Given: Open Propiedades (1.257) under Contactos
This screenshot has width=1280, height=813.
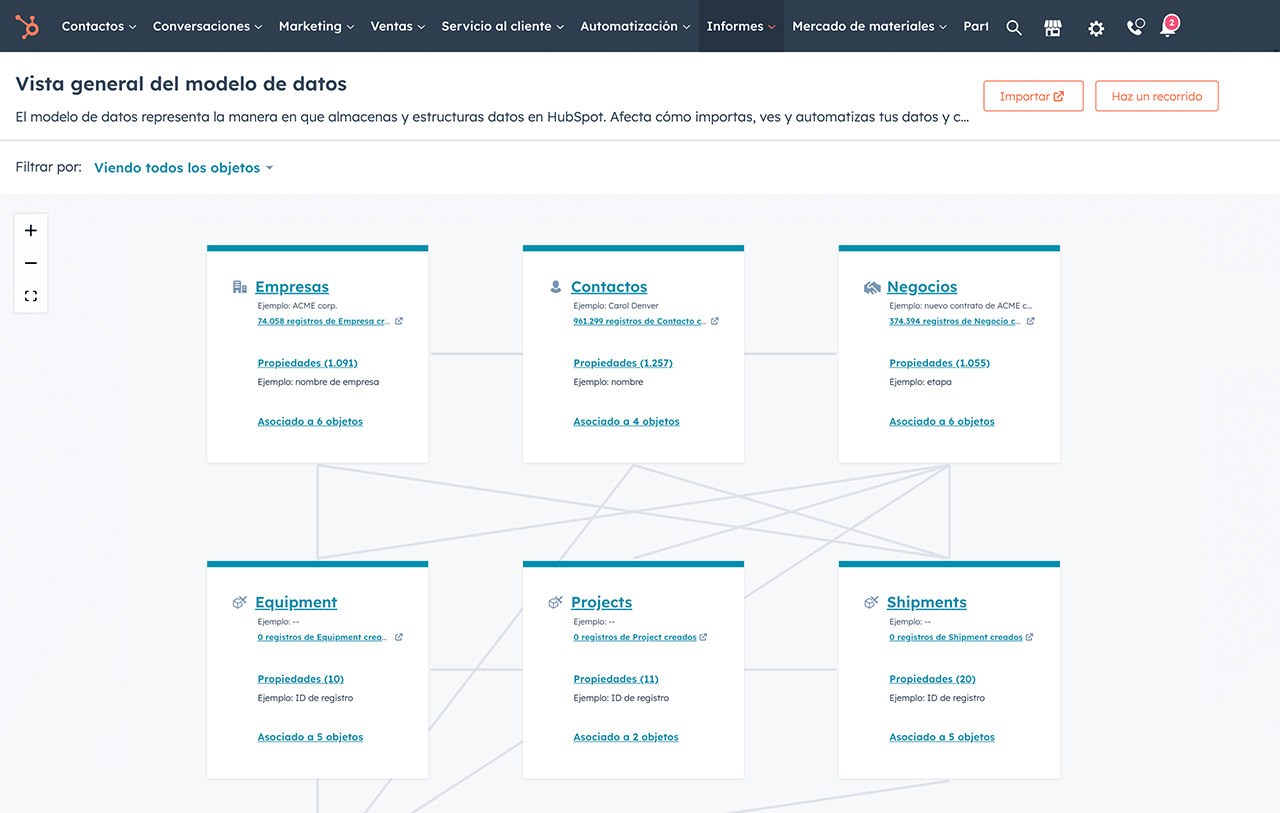Looking at the screenshot, I should pyautogui.click(x=622, y=363).
